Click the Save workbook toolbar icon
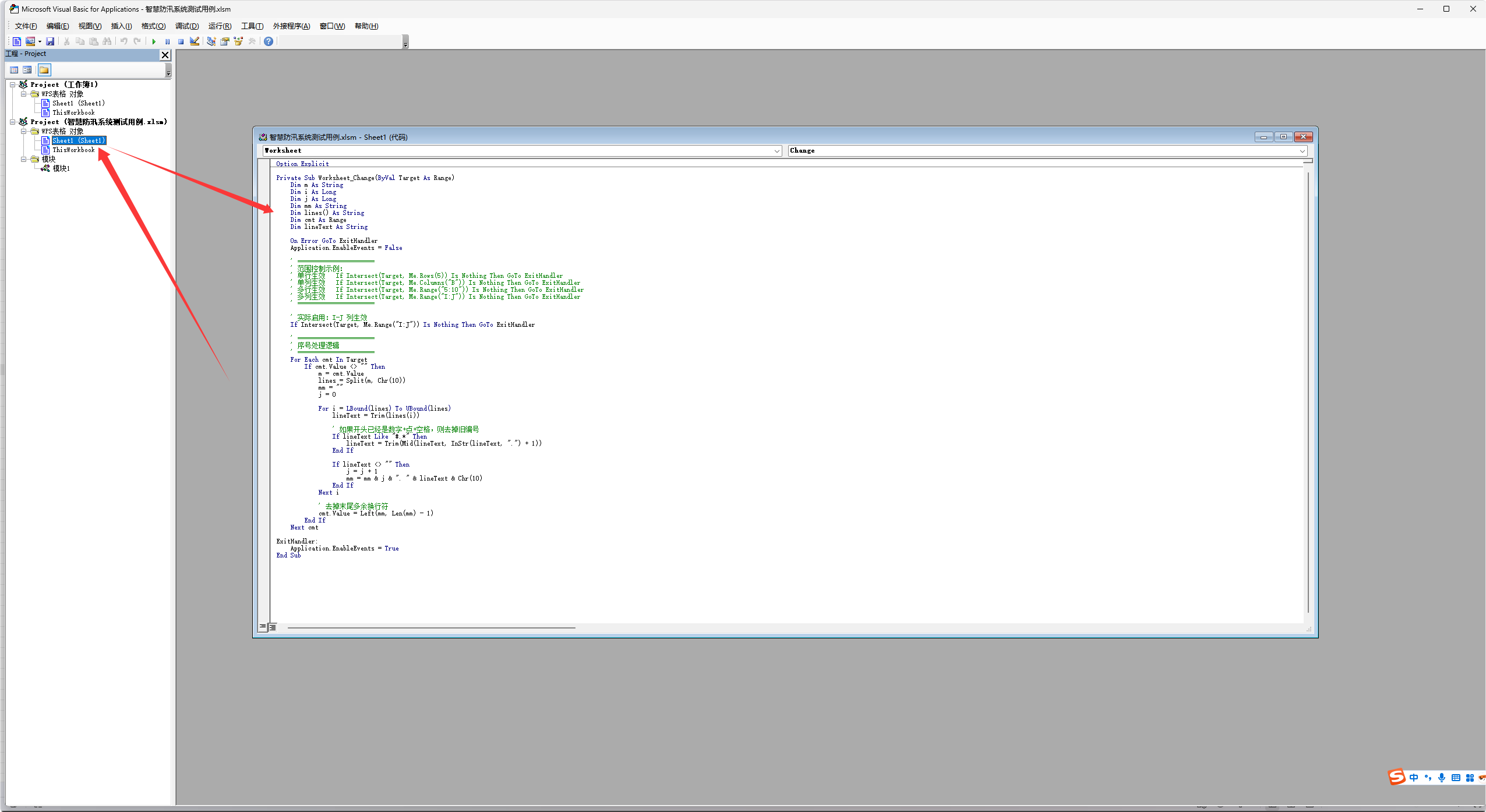Image resolution: width=1486 pixels, height=812 pixels. pyautogui.click(x=50, y=41)
